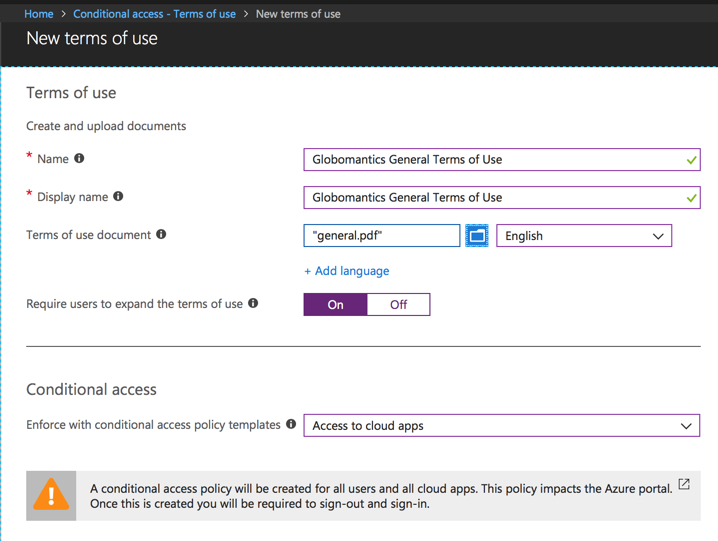The height and width of the screenshot is (541, 718).
Task: Click into the Name input field
Action: (x=502, y=159)
